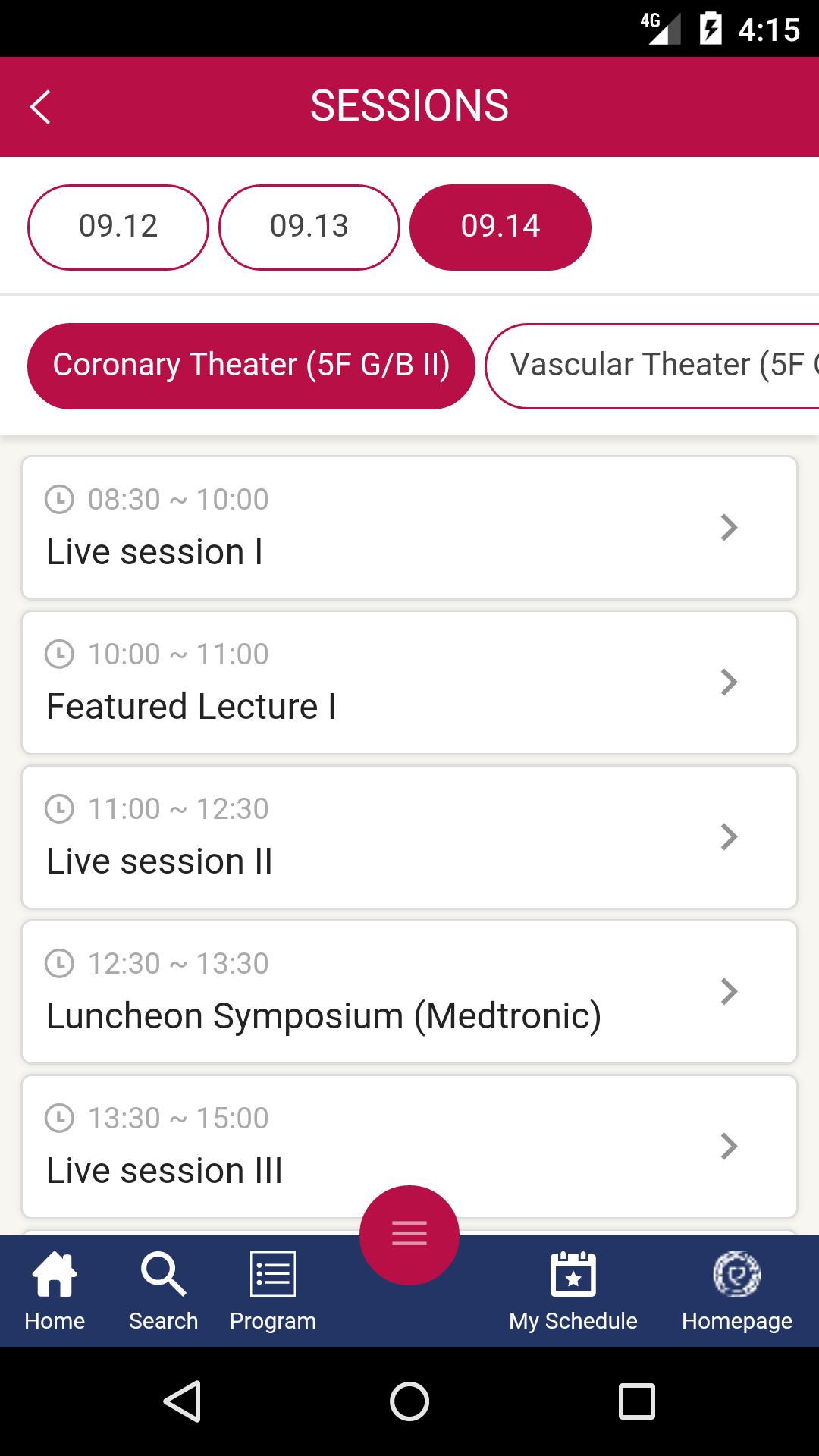Tap the Android recent apps square
The width and height of the screenshot is (819, 1456).
click(x=636, y=1401)
